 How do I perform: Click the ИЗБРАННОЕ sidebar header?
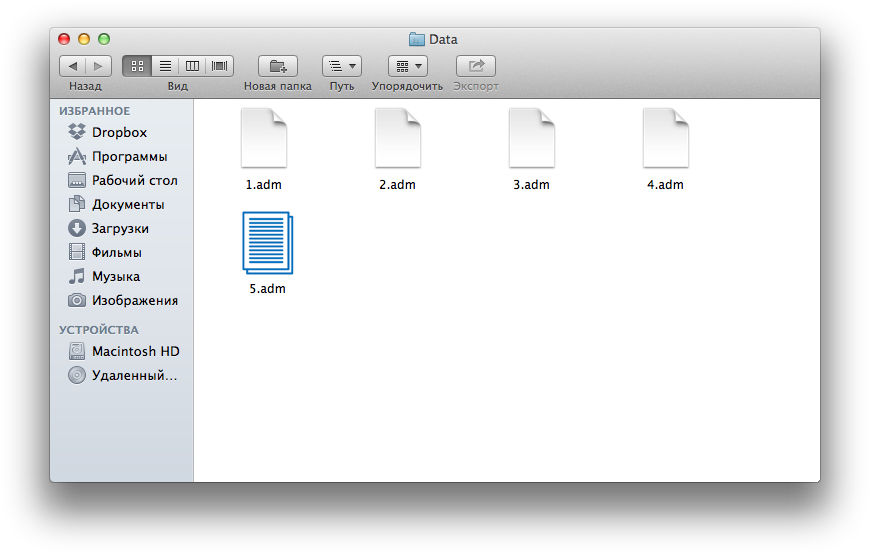[95, 111]
